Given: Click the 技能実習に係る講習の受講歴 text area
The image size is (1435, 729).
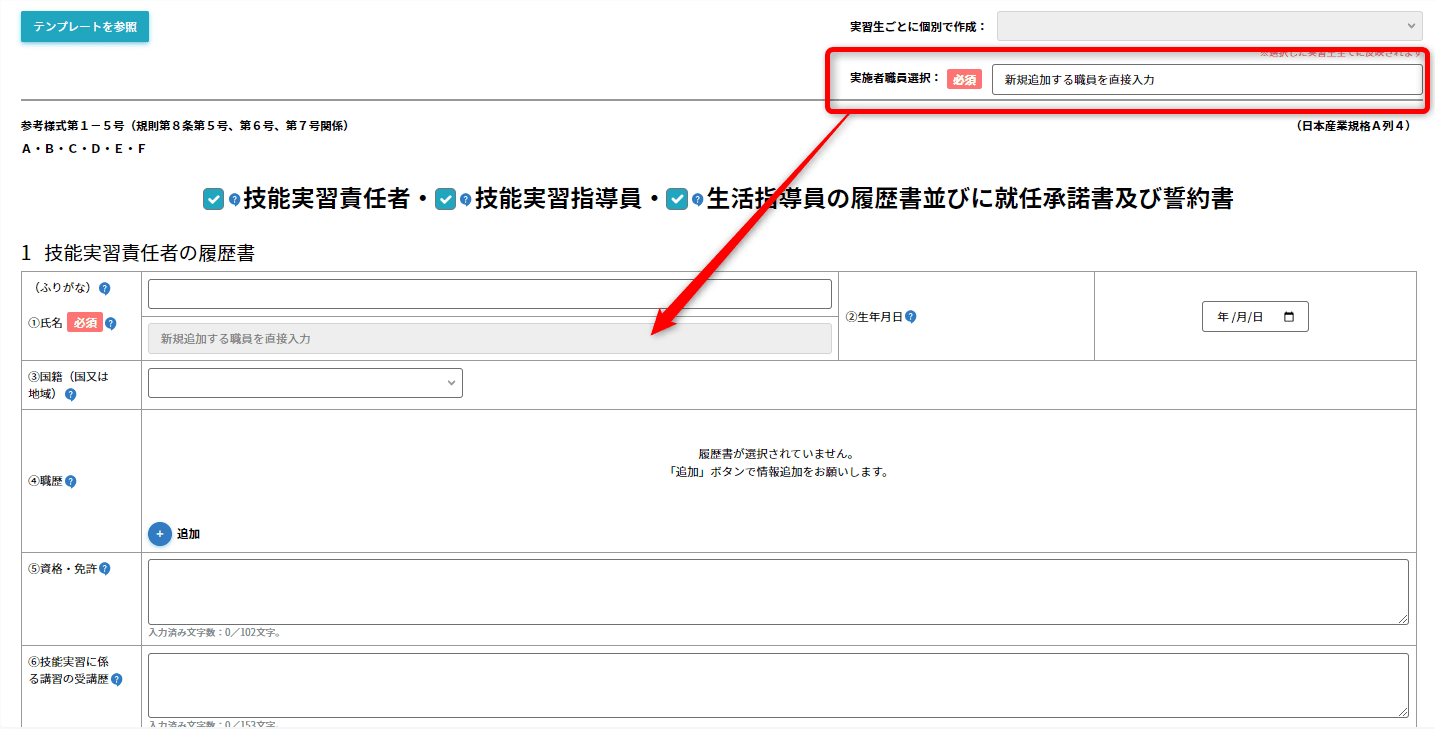Looking at the screenshot, I should (x=777, y=685).
